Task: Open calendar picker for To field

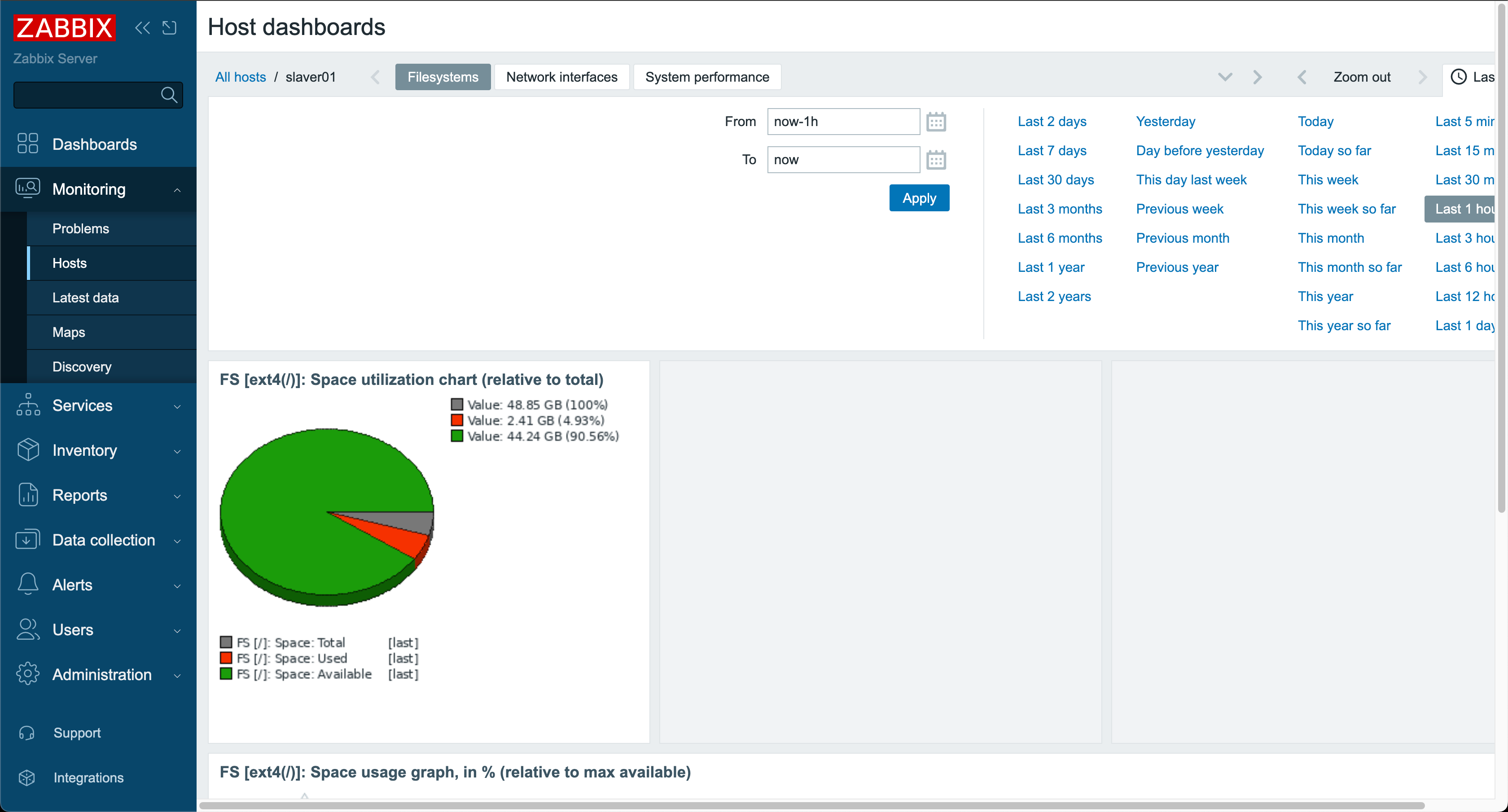Action: 935,160
